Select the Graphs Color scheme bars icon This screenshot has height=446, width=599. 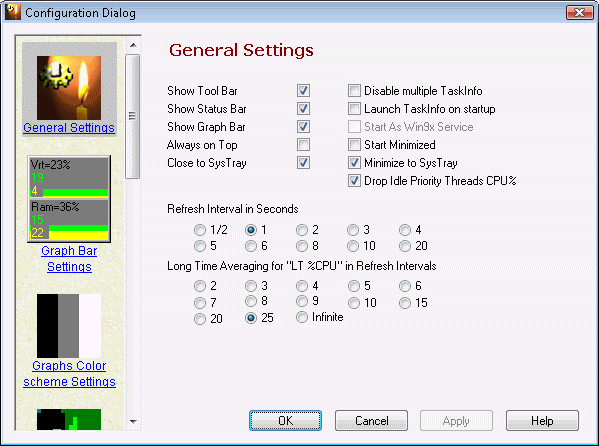(69, 326)
